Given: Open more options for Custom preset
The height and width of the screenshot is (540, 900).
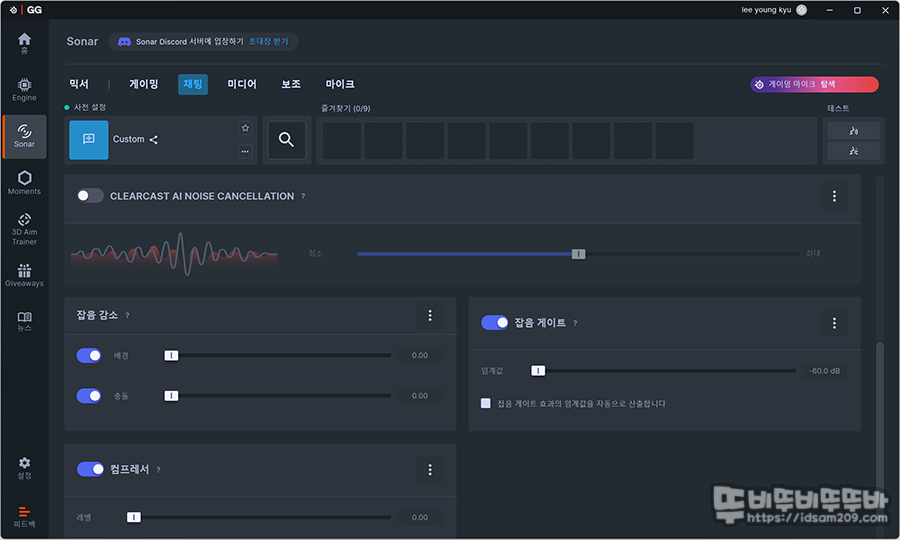Looking at the screenshot, I should [245, 151].
